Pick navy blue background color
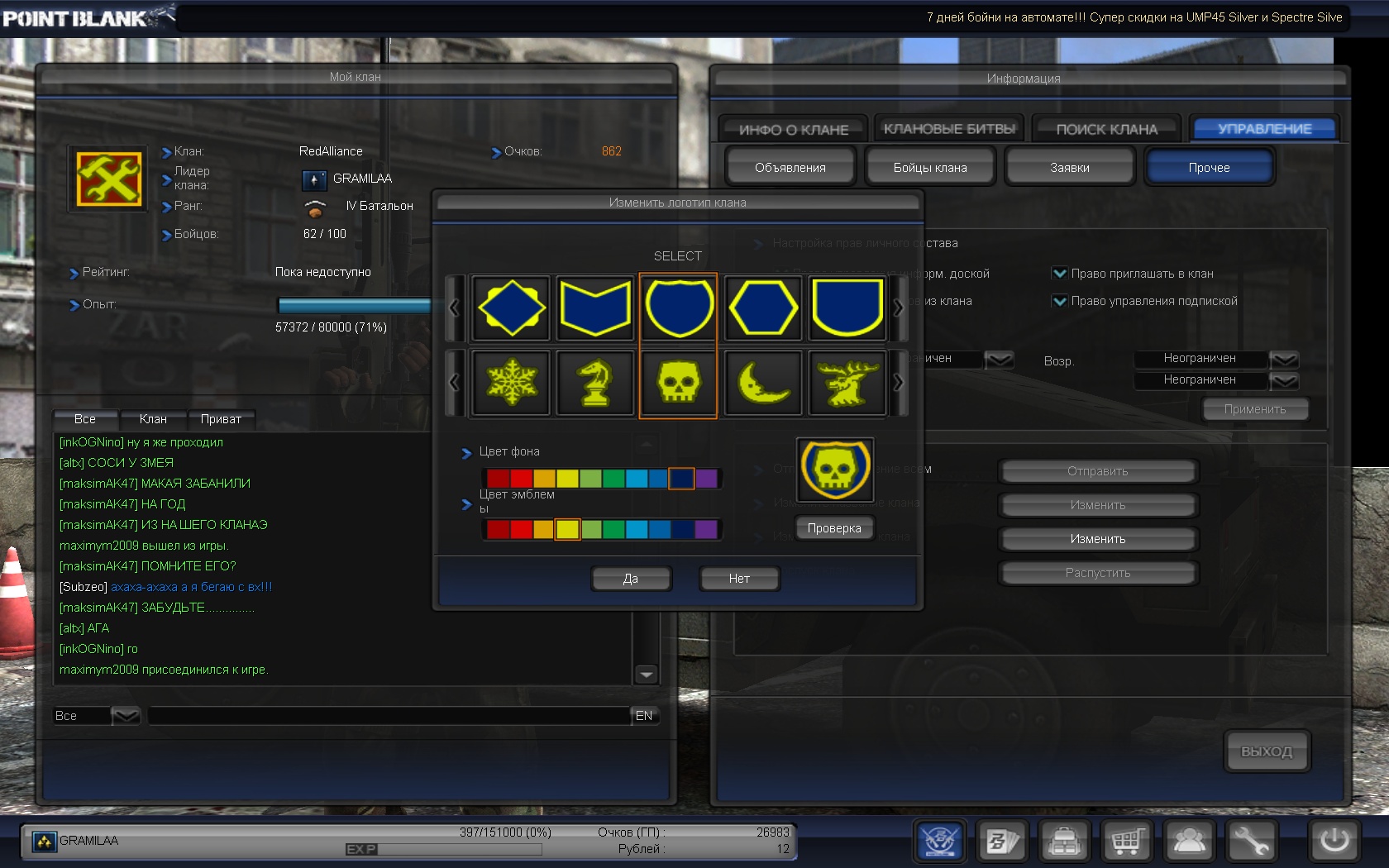The width and height of the screenshot is (1389, 868). coord(682,478)
